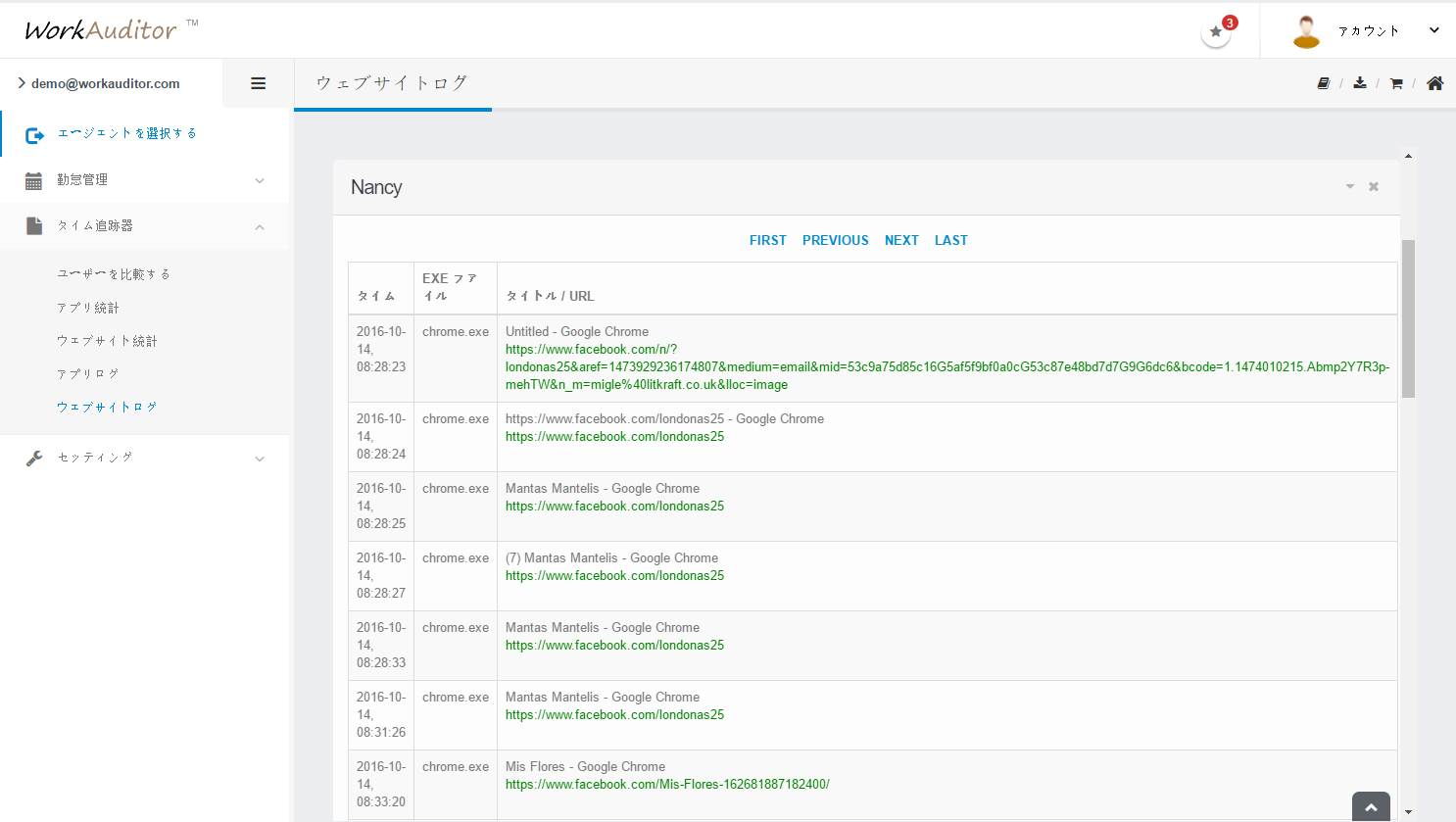Open the アカウント menu label
Viewport: 1456px width, 822px height.
[1368, 31]
